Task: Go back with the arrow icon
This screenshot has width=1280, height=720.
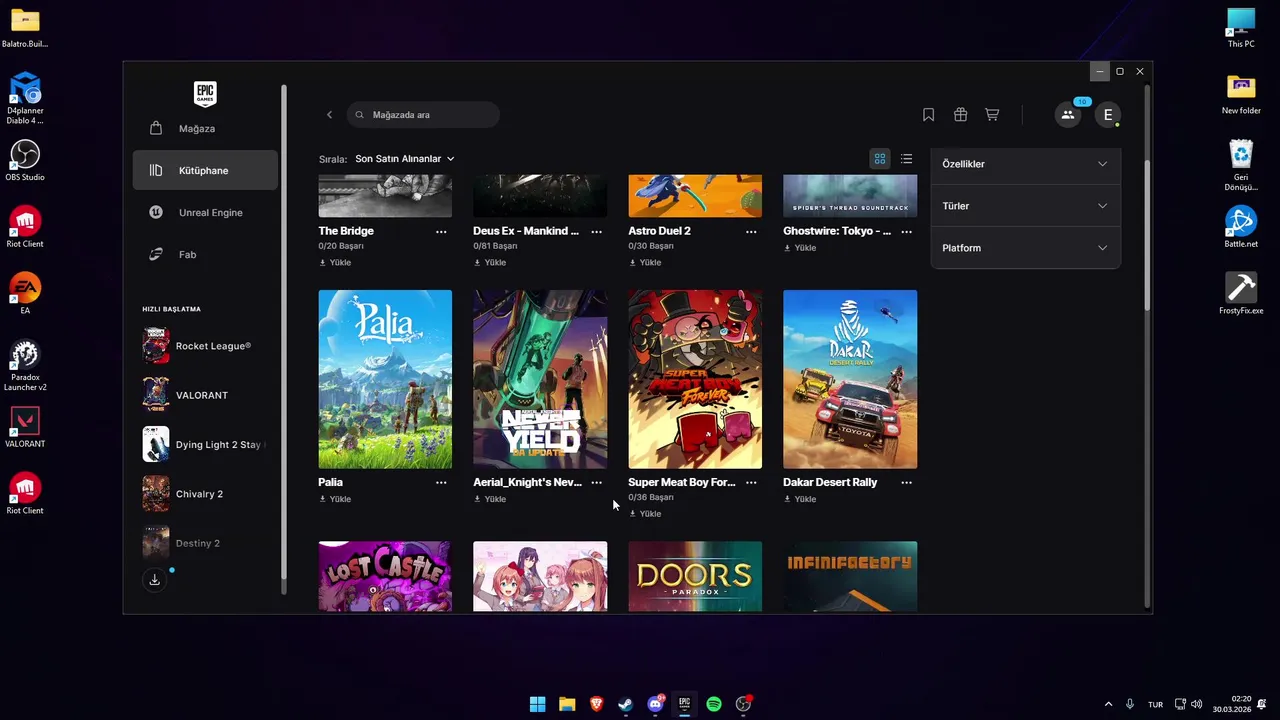Action: tap(329, 115)
